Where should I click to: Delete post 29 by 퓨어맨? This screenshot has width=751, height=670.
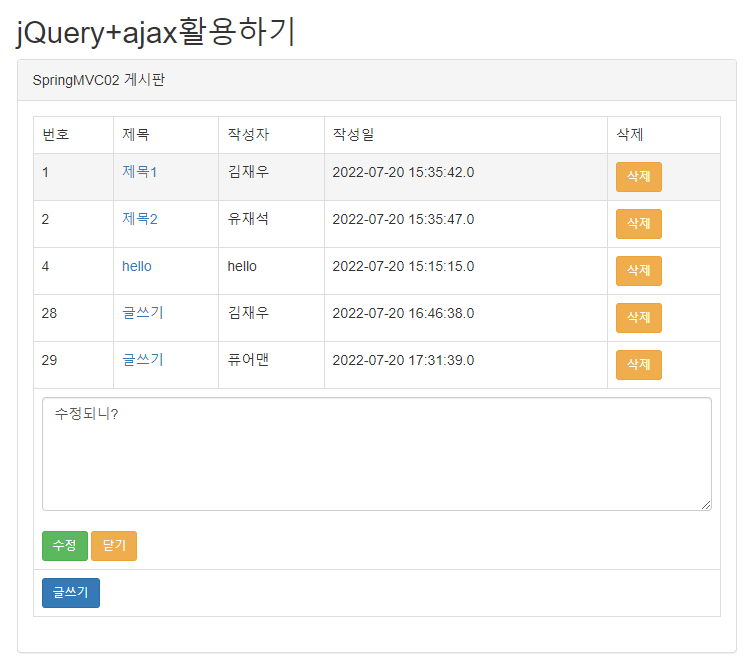coord(638,364)
